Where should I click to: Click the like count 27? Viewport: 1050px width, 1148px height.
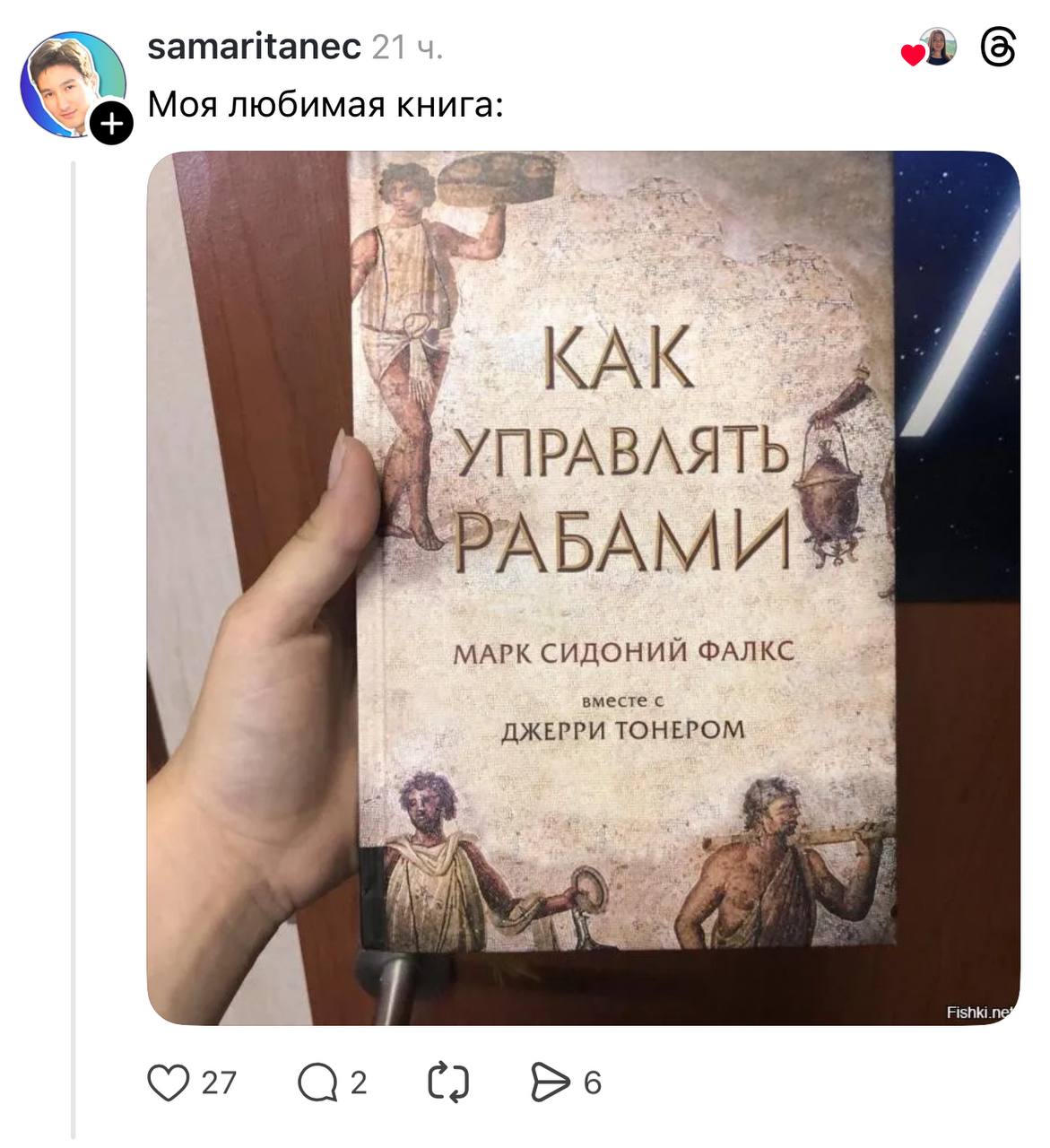click(218, 1083)
